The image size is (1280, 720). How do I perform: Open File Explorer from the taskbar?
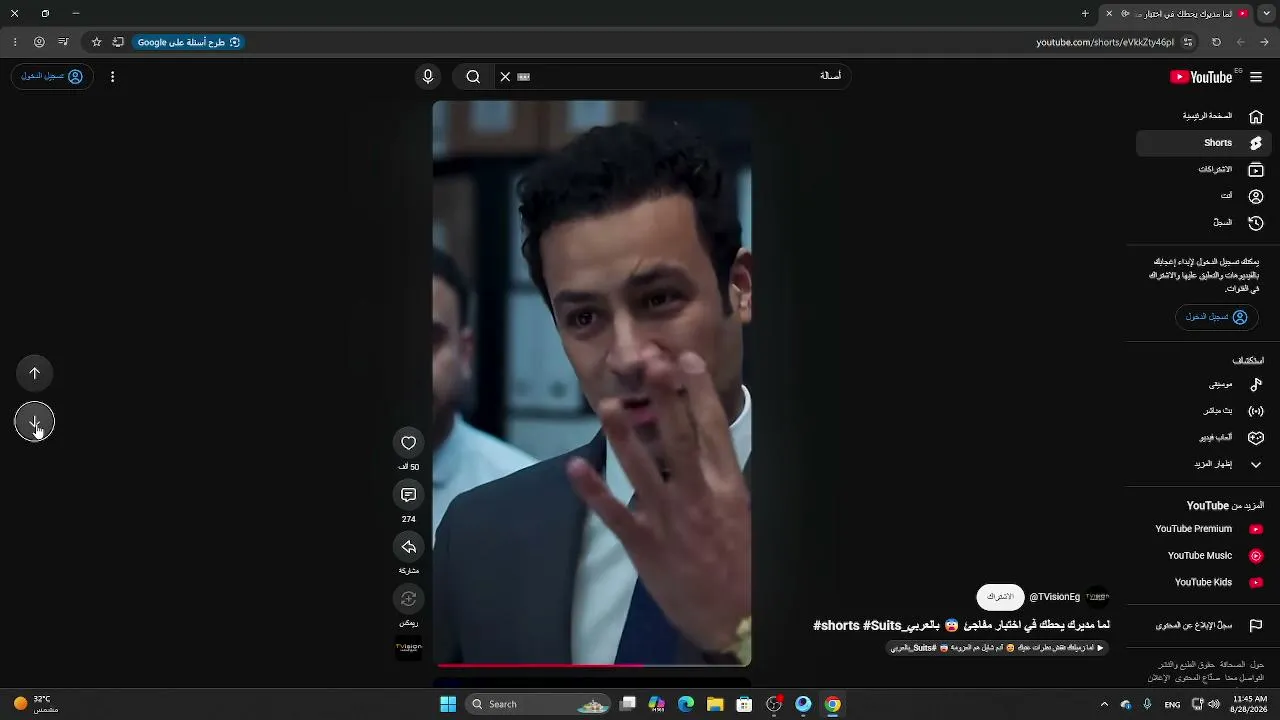tap(715, 704)
